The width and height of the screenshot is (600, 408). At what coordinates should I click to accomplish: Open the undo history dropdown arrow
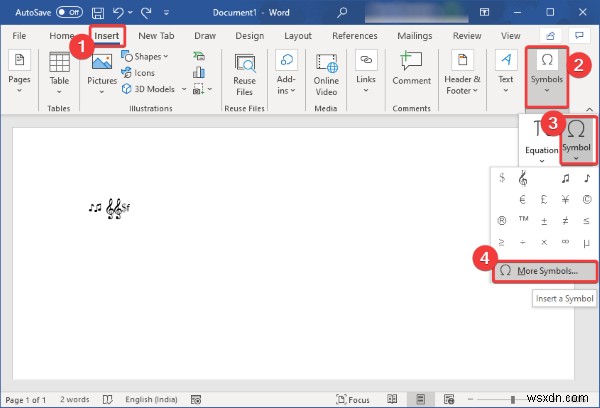pyautogui.click(x=130, y=13)
